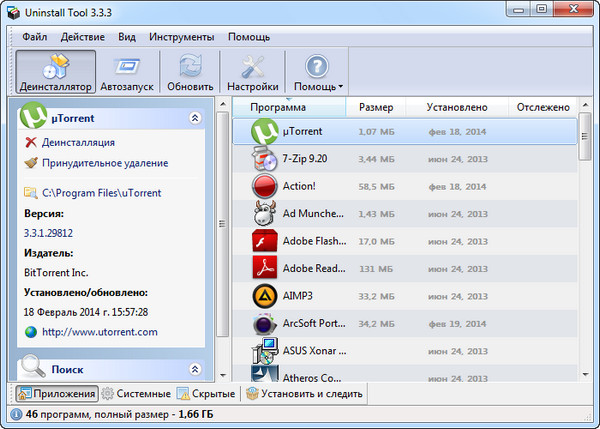The width and height of the screenshot is (600, 429).
Task: Collapse the Поиск panel chevron
Action: 194,370
